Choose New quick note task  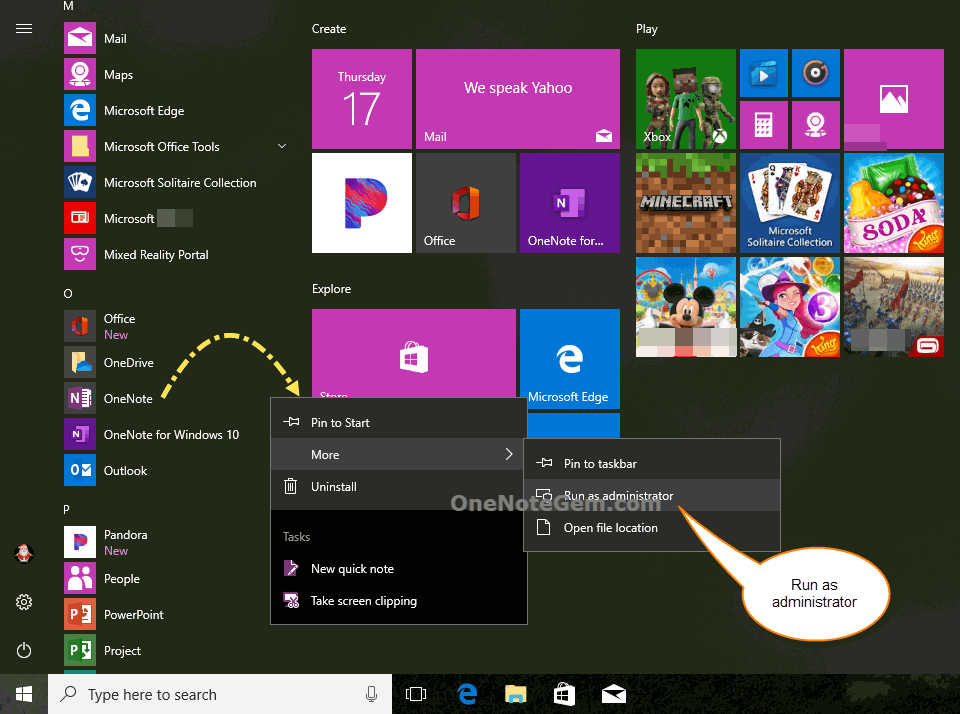point(399,568)
